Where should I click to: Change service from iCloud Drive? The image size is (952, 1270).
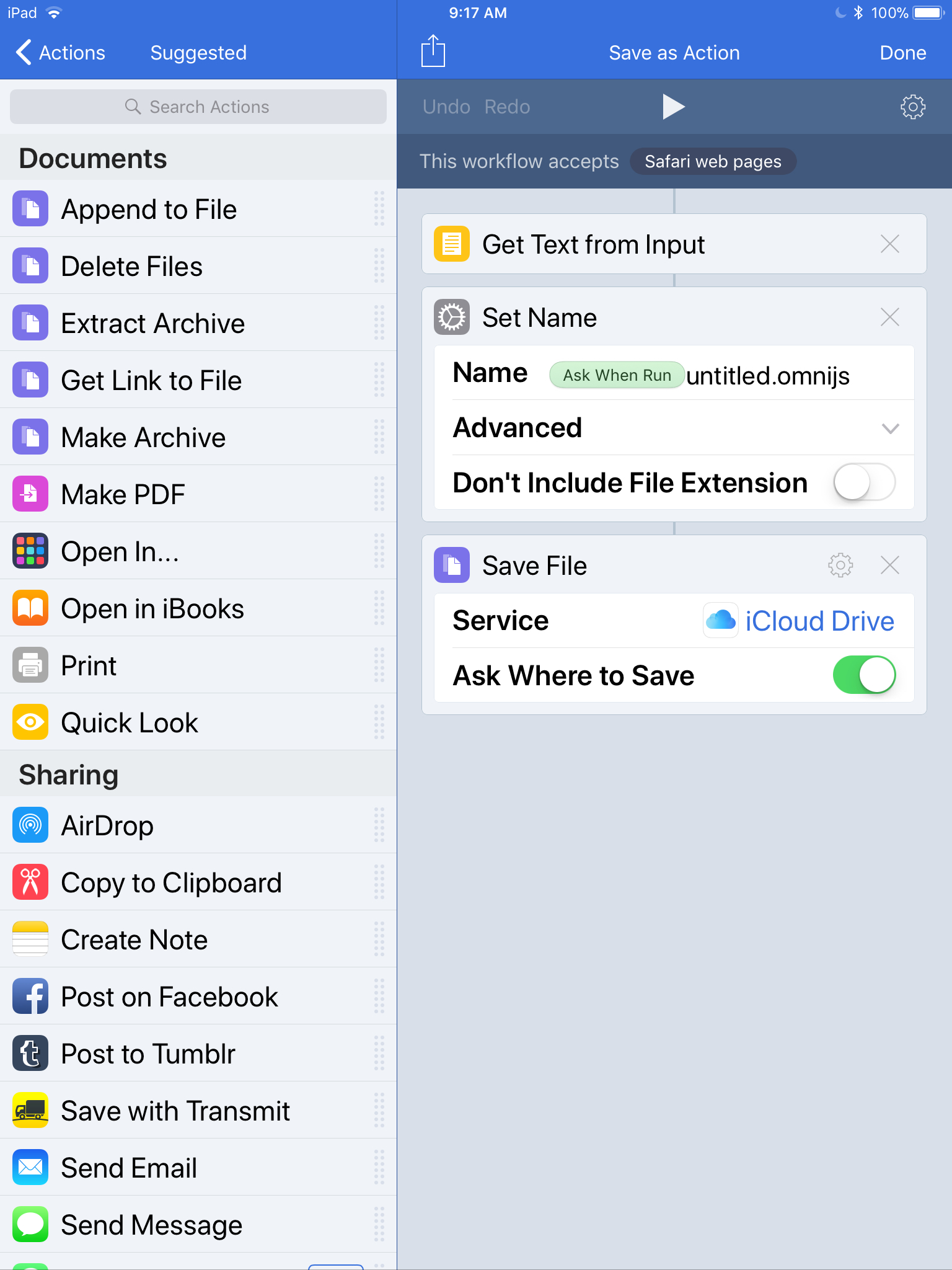pyautogui.click(x=799, y=621)
